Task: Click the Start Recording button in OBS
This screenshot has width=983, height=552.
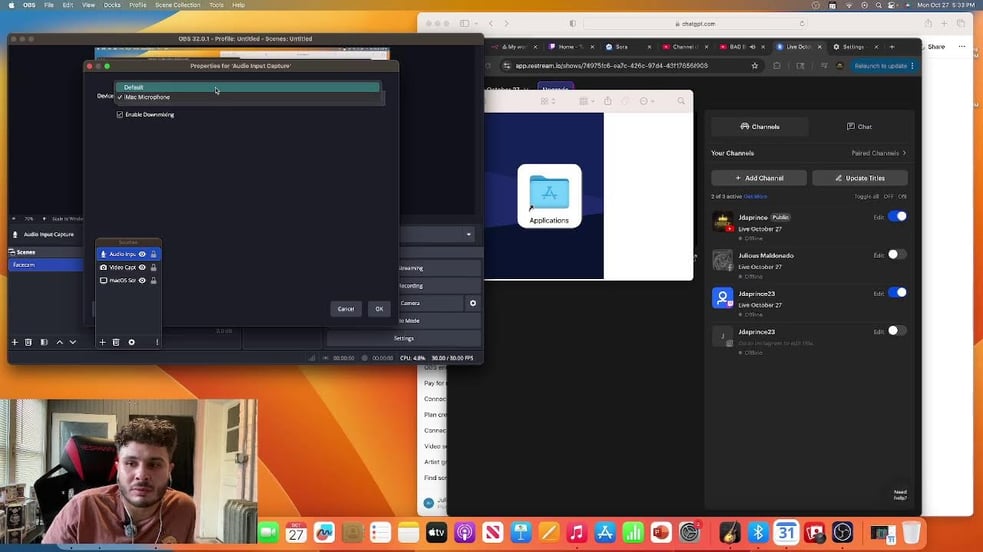Action: tap(439, 286)
